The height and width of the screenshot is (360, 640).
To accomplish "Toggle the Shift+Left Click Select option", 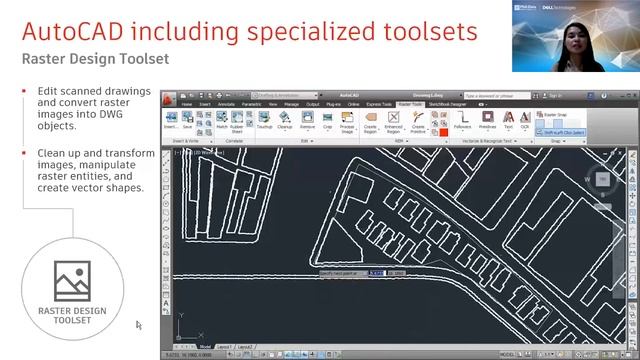I will [x=560, y=132].
